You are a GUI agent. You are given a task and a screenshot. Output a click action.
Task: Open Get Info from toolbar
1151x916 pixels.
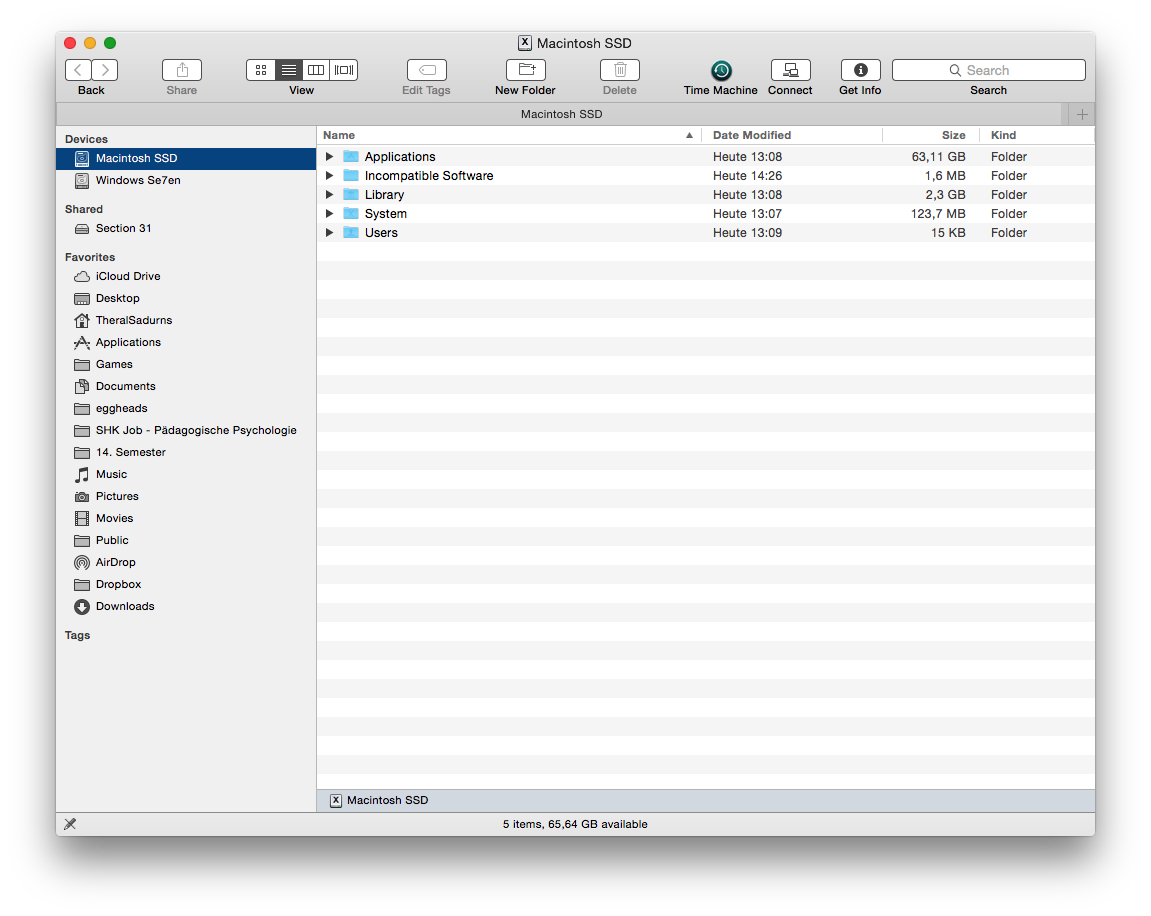(860, 70)
